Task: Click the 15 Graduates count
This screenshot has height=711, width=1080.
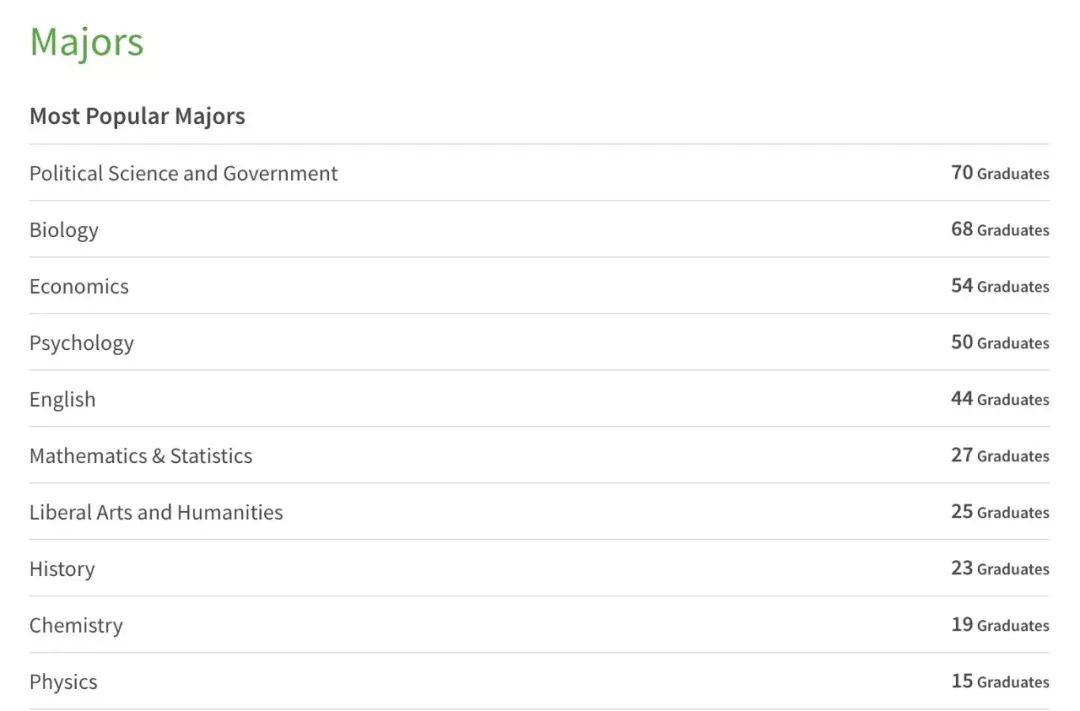Action: pyautogui.click(x=999, y=682)
